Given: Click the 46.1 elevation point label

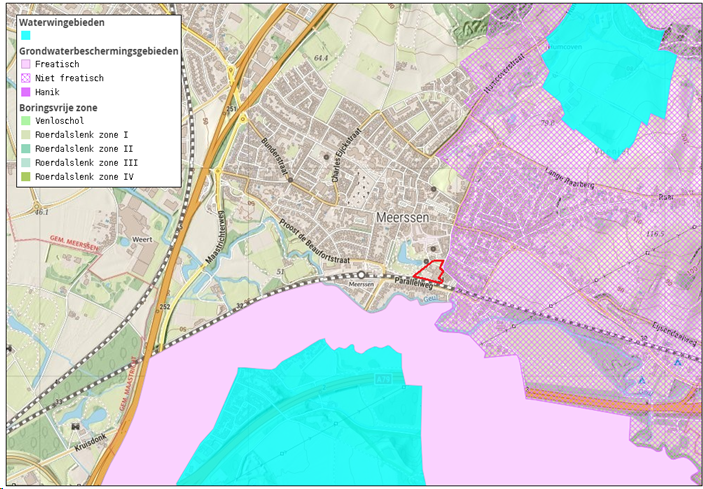Looking at the screenshot, I should pos(41,212).
